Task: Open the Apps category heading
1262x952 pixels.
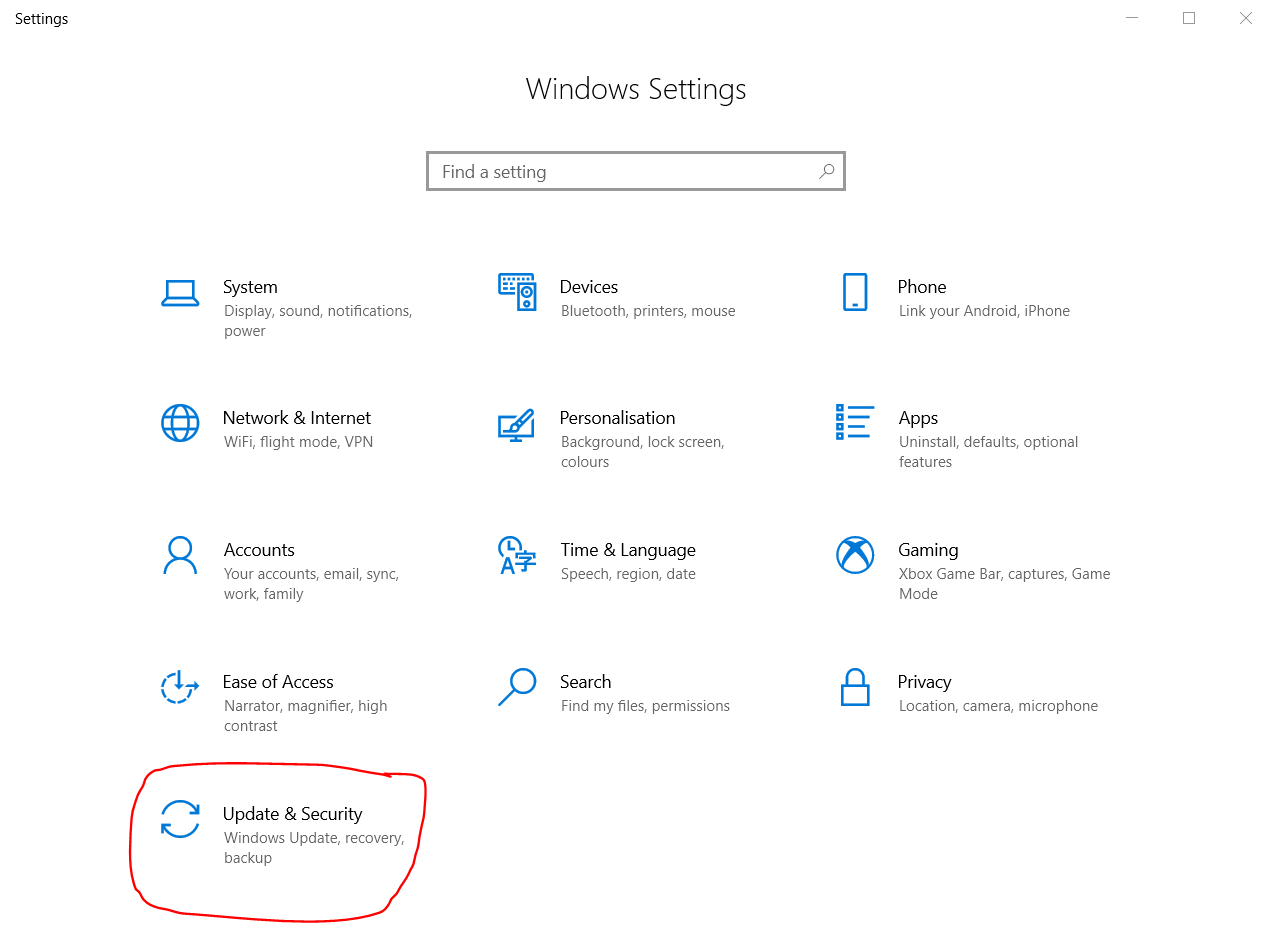Action: 918,418
